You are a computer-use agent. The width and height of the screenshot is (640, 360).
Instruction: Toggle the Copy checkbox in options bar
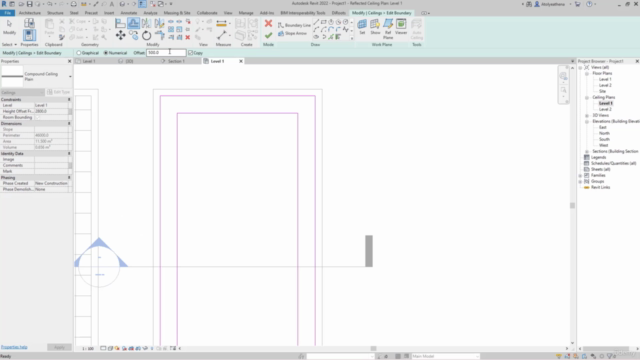190,53
